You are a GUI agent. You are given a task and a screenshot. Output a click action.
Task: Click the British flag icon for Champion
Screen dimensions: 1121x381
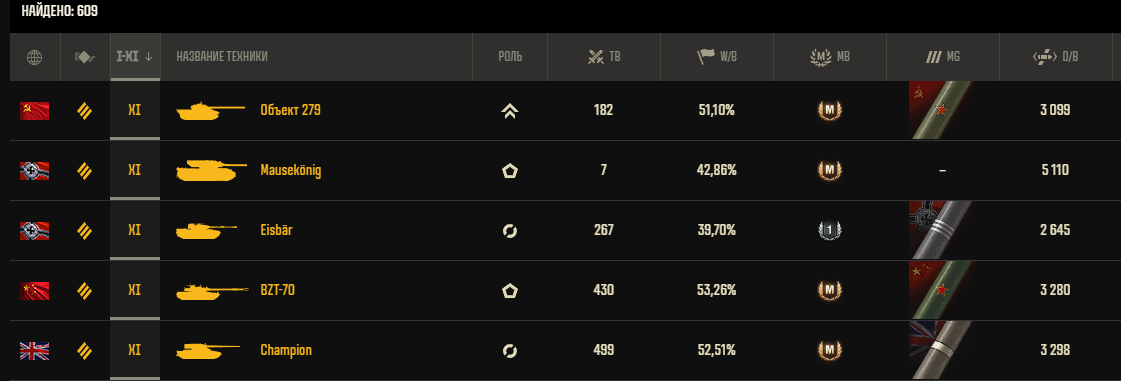pos(34,350)
